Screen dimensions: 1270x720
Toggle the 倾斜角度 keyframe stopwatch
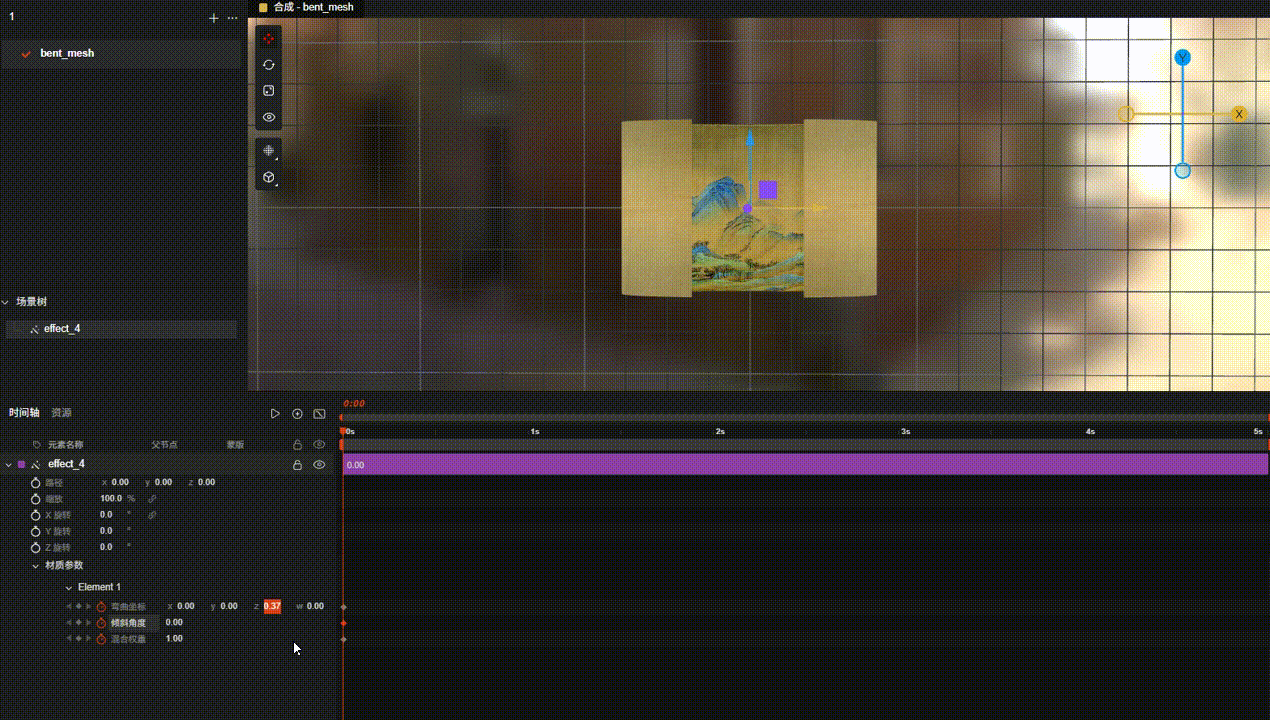(x=101, y=623)
